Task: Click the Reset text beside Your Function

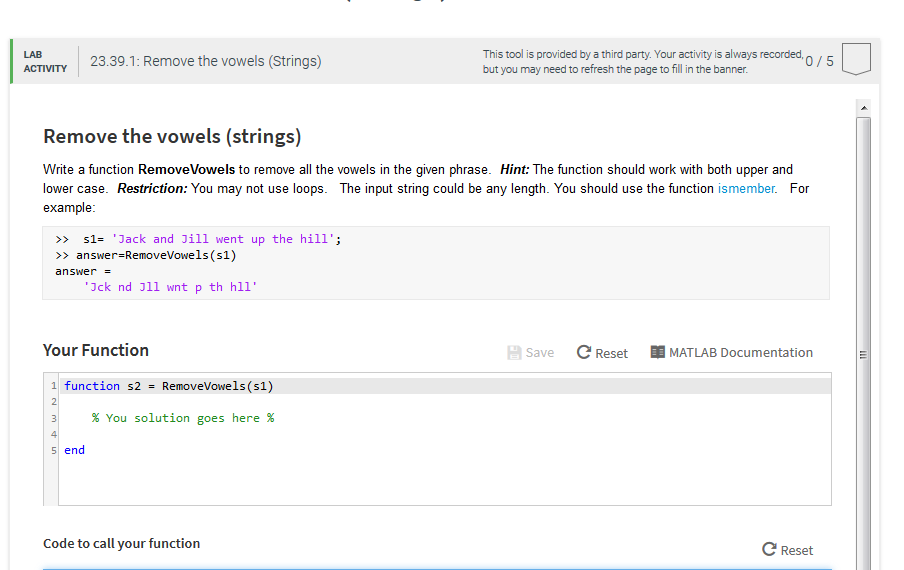Action: coord(611,353)
